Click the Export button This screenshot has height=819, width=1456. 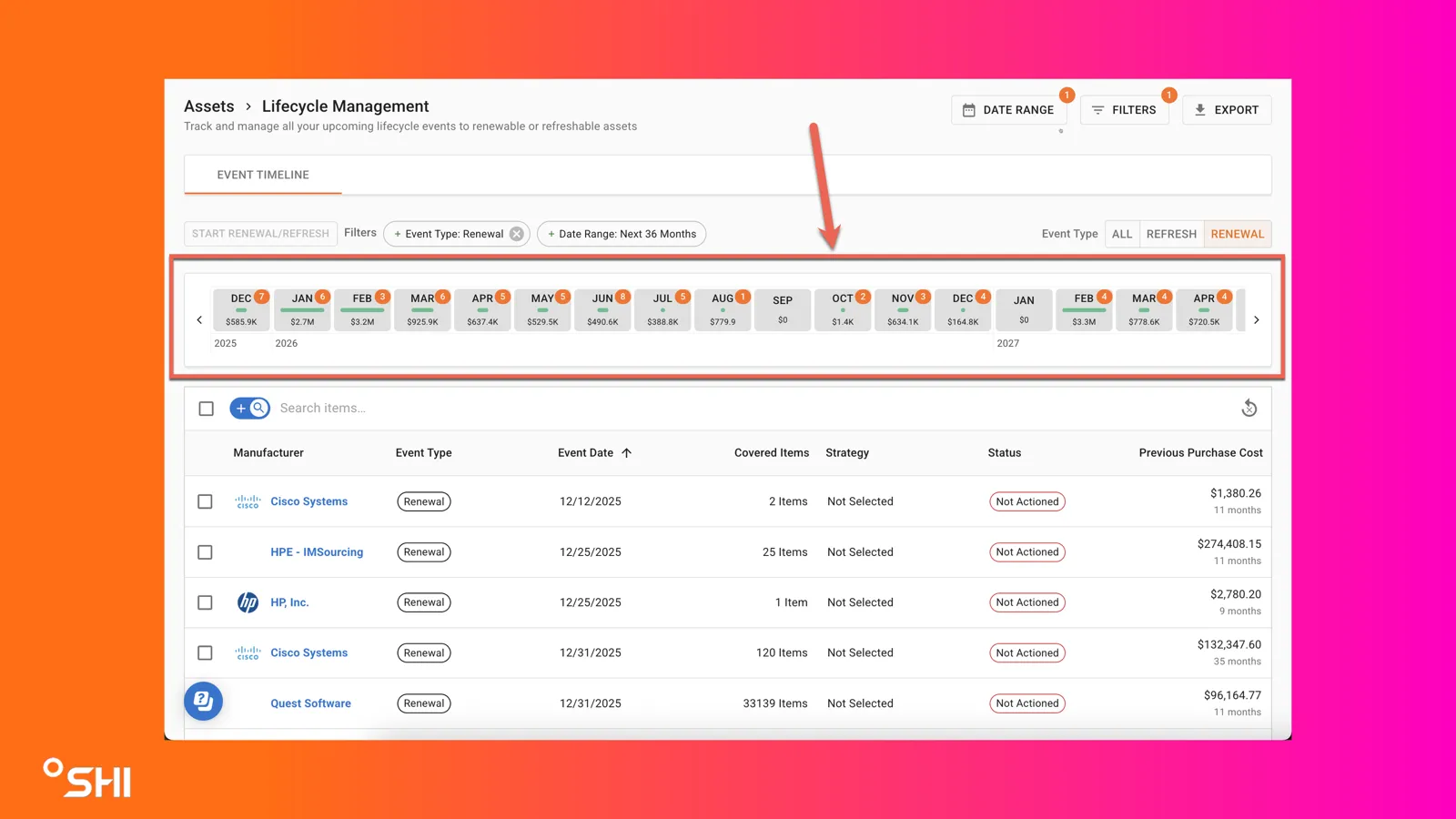pos(1227,110)
